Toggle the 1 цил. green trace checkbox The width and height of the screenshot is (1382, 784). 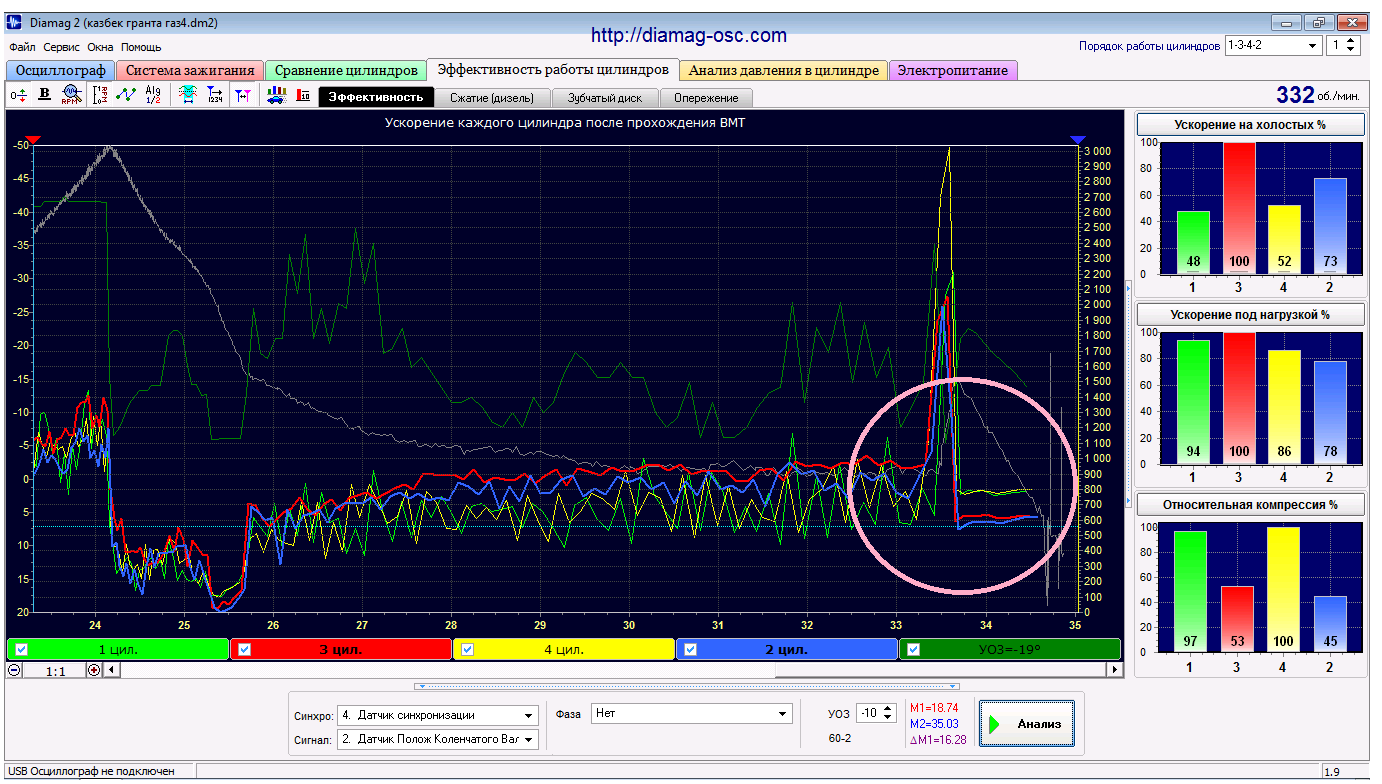click(21, 649)
